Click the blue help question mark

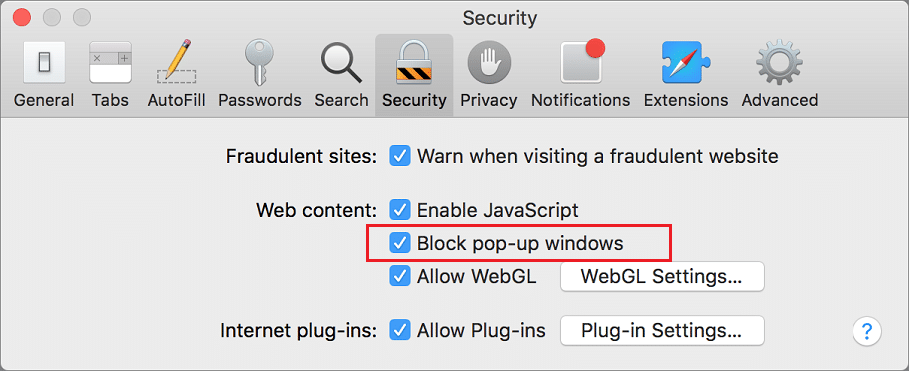click(867, 332)
